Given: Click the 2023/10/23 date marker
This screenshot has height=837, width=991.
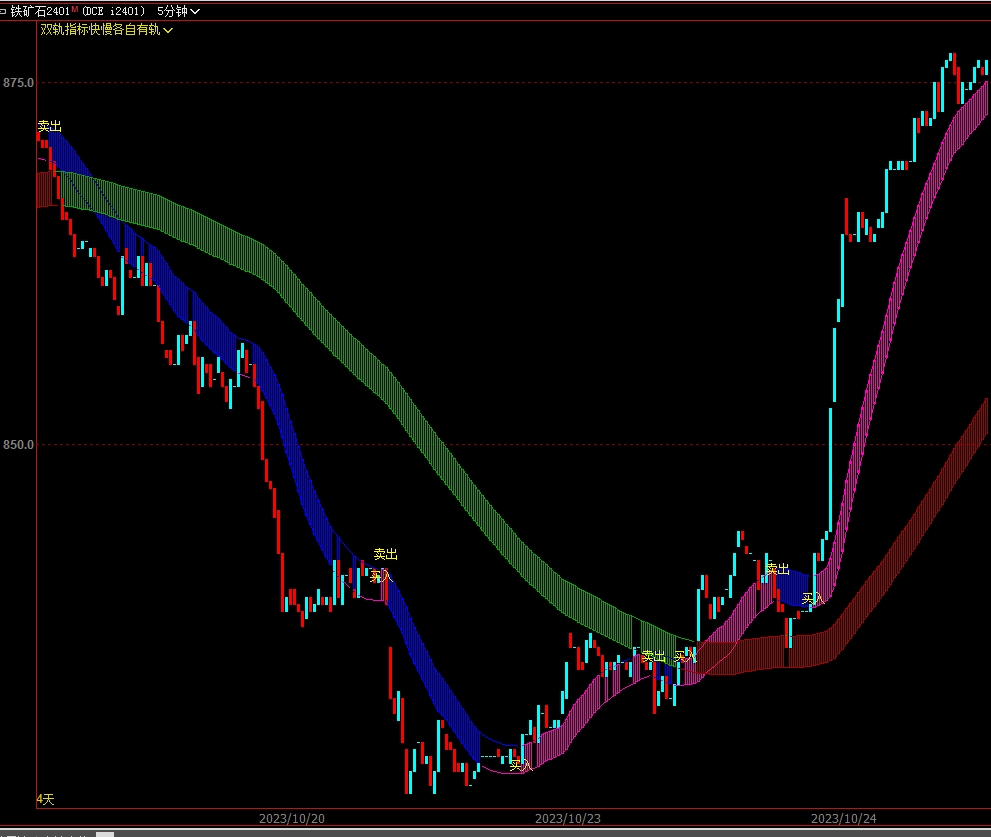Looking at the screenshot, I should 567,818.
